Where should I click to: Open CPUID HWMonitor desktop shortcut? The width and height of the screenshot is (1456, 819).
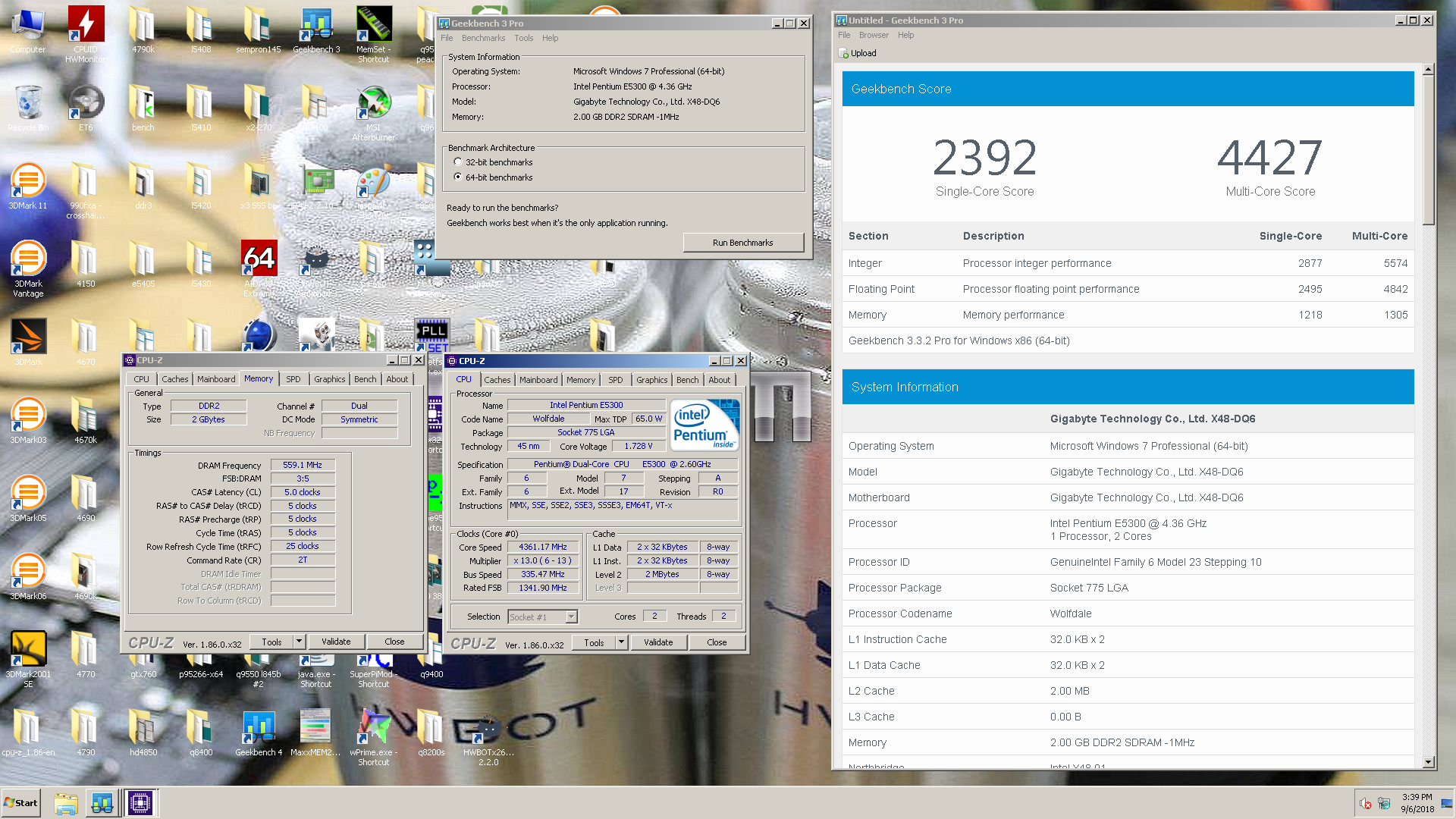click(x=86, y=34)
